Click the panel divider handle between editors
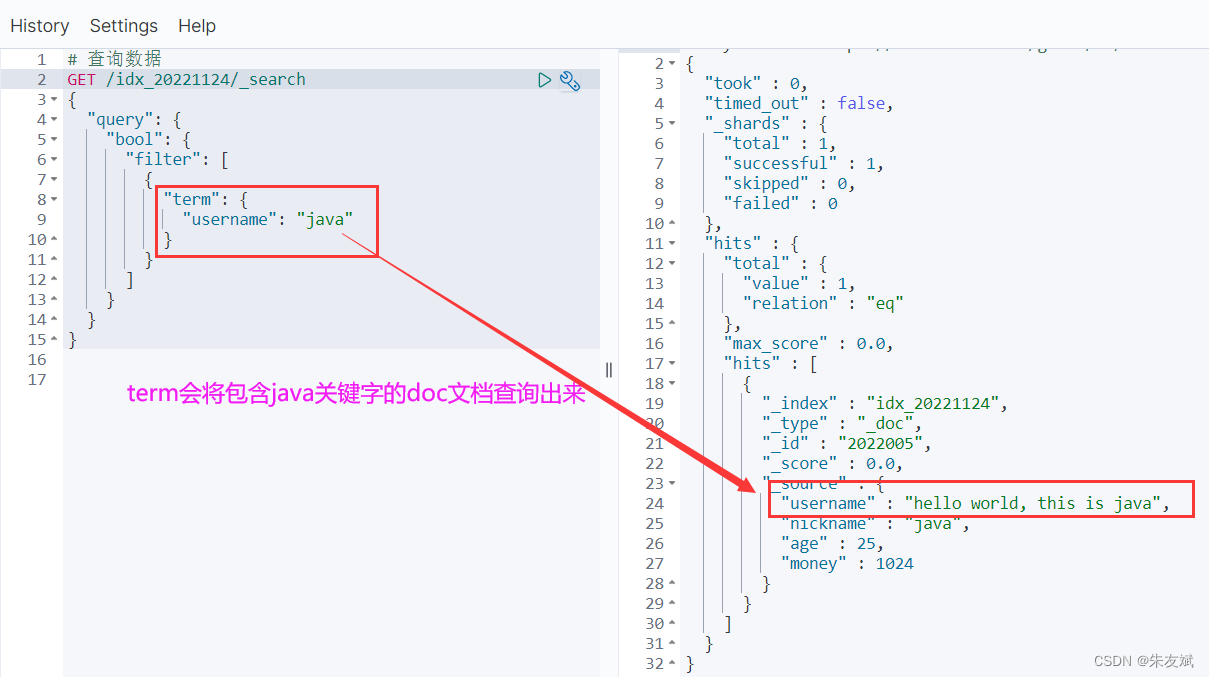This screenshot has width=1209, height=677. pyautogui.click(x=608, y=370)
